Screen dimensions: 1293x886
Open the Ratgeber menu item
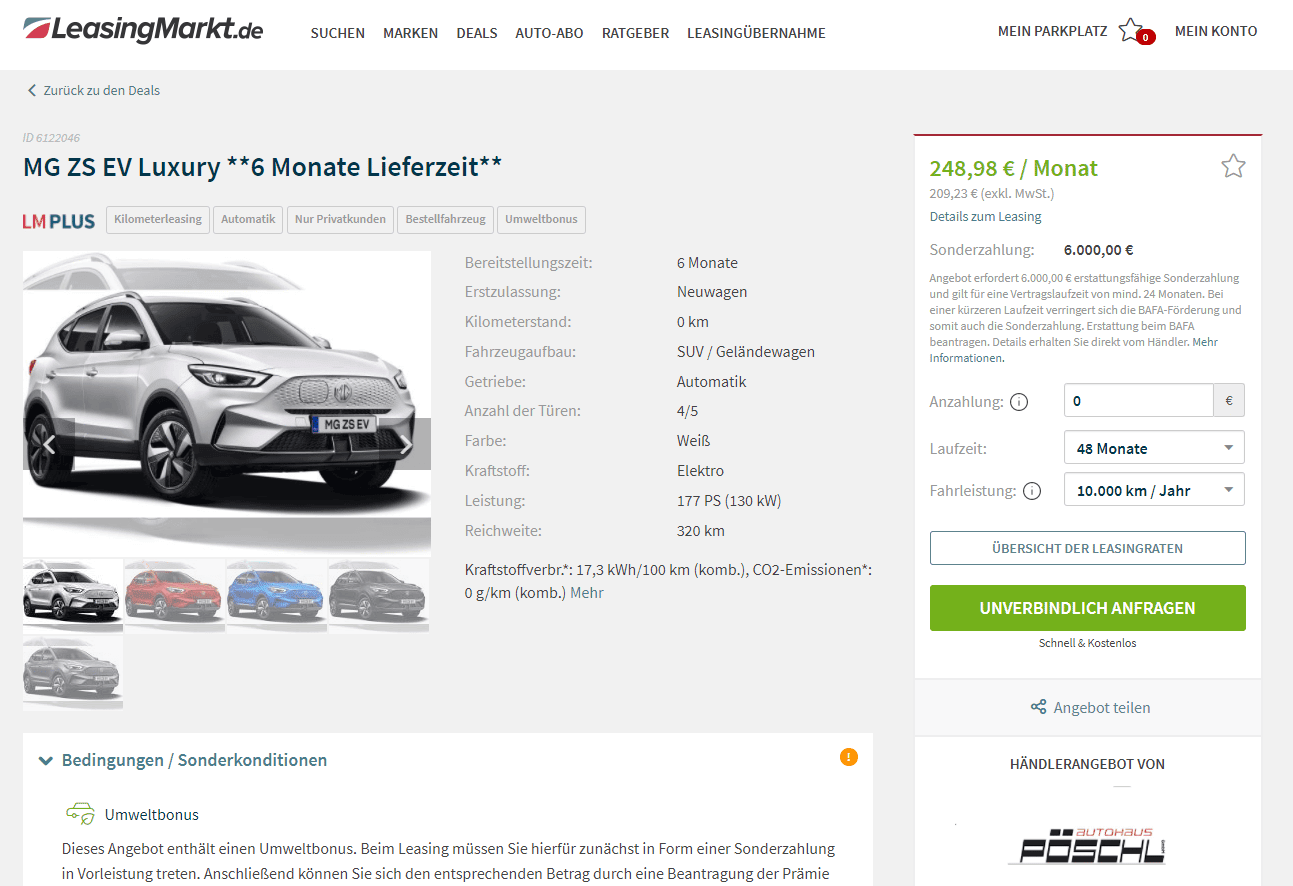coord(635,33)
